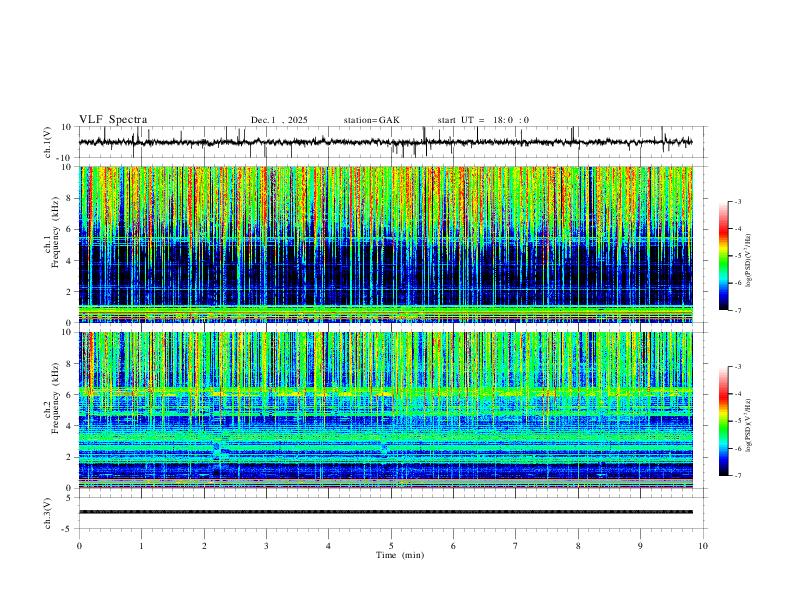Click the "ch.1(V)" waveform axis label

point(48,142)
